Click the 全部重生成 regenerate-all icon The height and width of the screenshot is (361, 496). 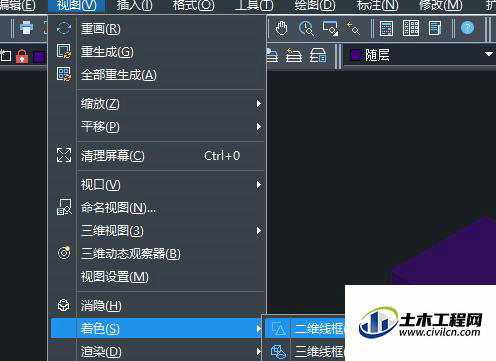[64, 74]
